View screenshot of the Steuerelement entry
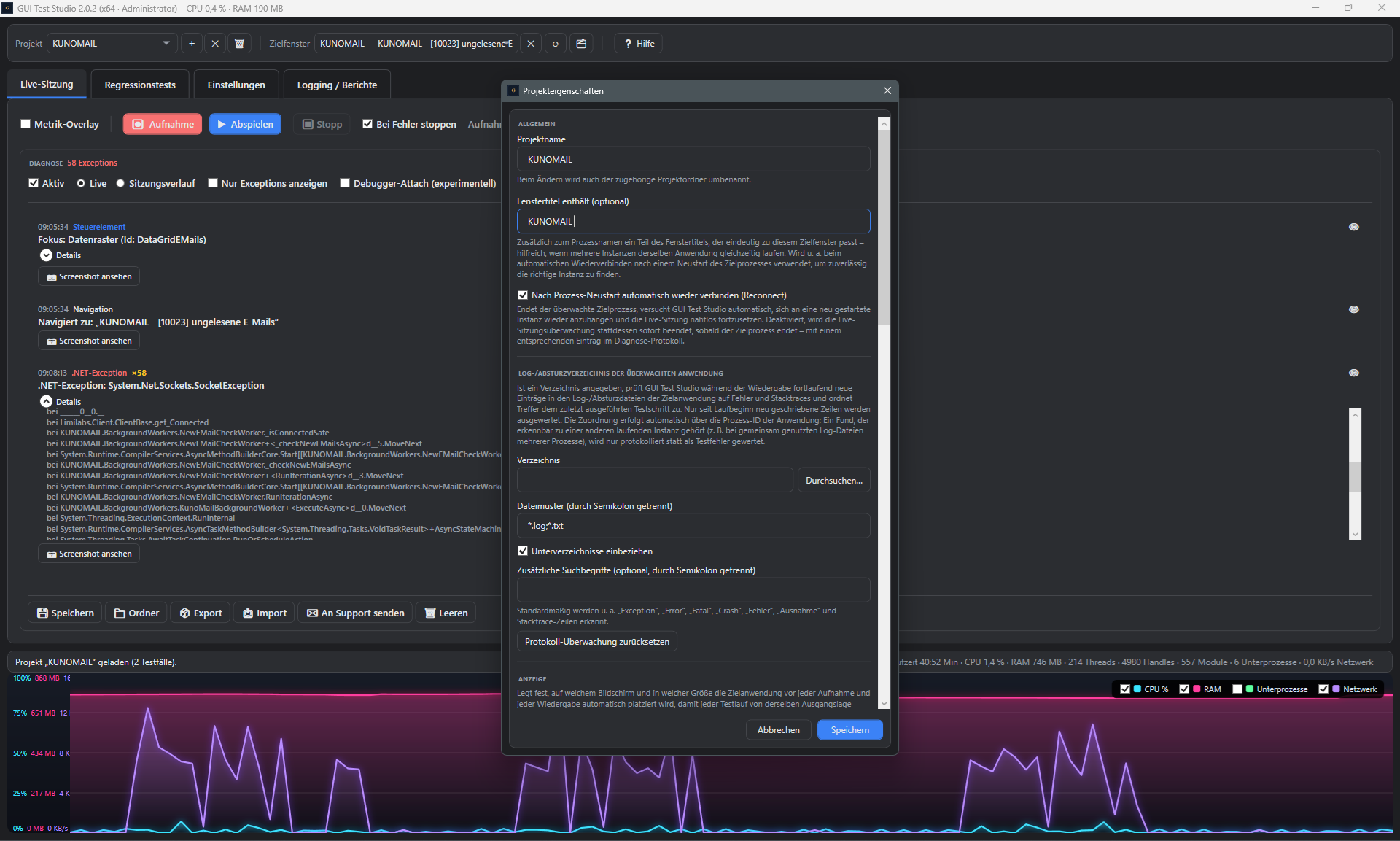1400x841 pixels. click(x=89, y=276)
